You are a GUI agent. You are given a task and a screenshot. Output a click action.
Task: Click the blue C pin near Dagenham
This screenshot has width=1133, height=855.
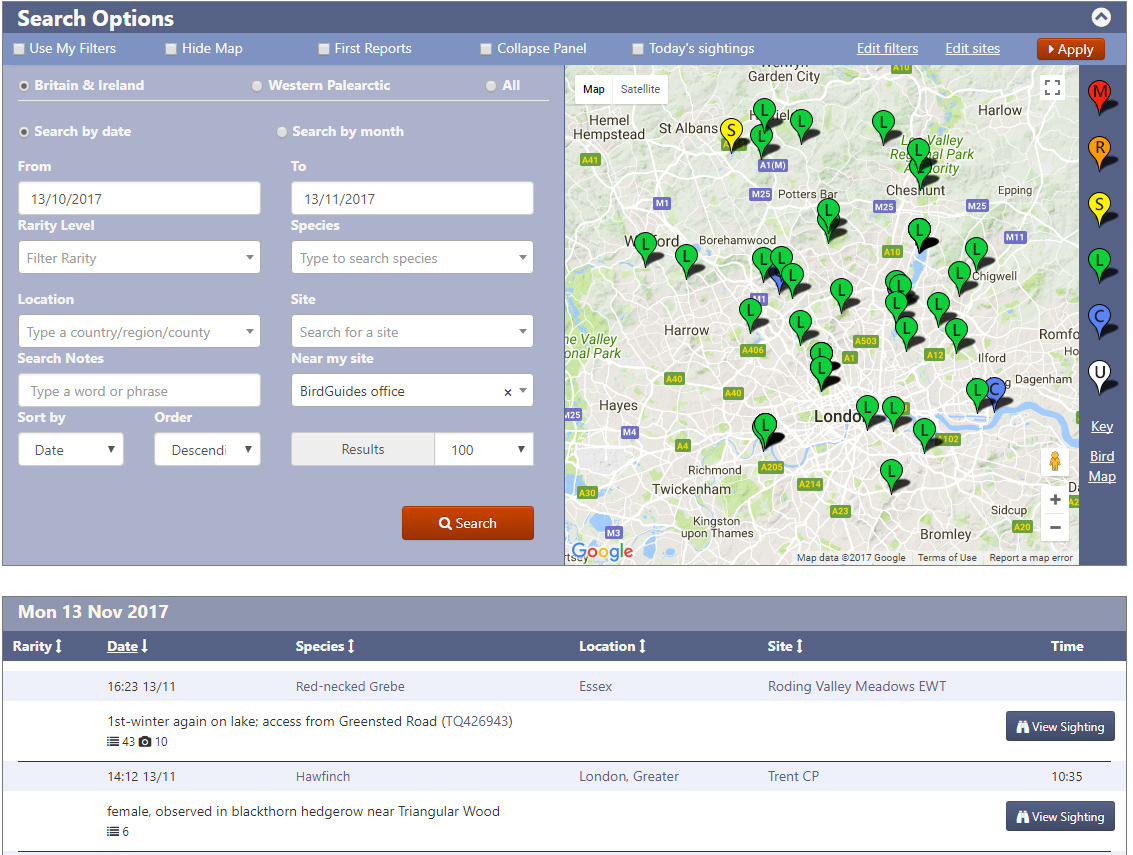click(x=996, y=392)
